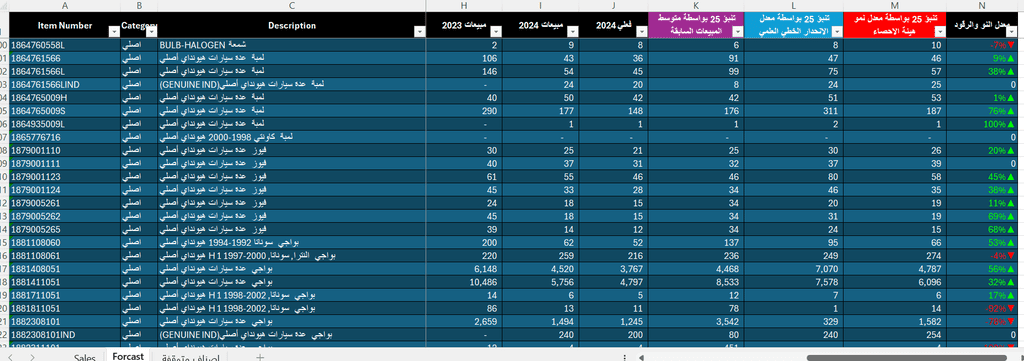Select the 2024 sales value 5,756
Image resolution: width=1024 pixels, height=361 pixels.
tap(541, 281)
